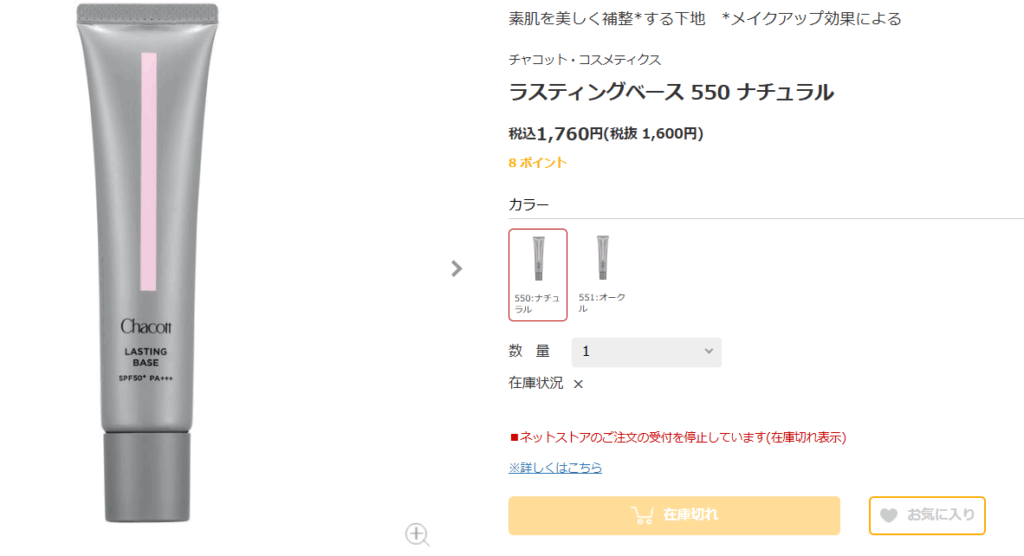The height and width of the screenshot is (556, 1024).
Task: Click the × stock status mark
Action: click(x=578, y=383)
